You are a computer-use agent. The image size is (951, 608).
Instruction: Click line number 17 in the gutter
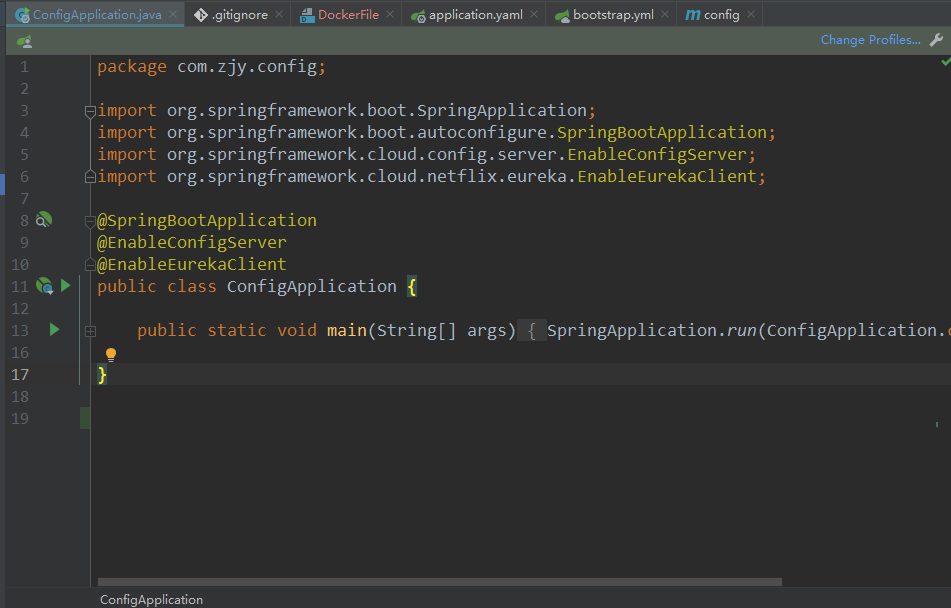coord(20,374)
